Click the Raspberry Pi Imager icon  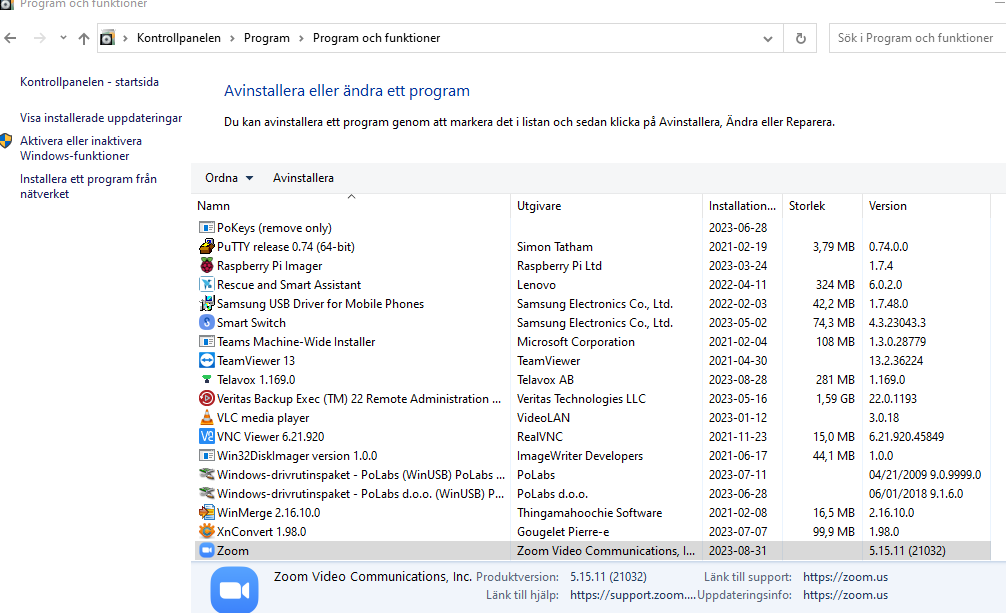(206, 266)
